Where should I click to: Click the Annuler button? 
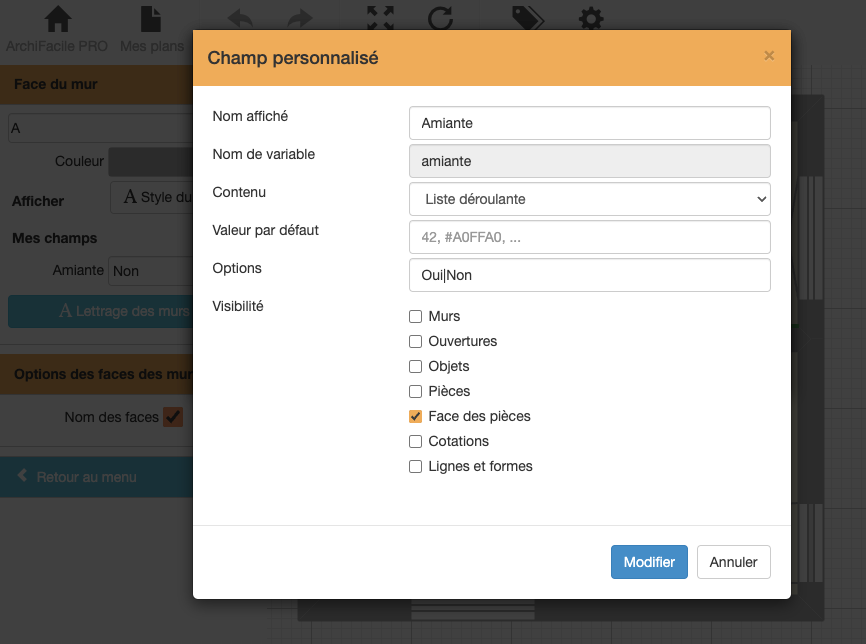point(733,562)
